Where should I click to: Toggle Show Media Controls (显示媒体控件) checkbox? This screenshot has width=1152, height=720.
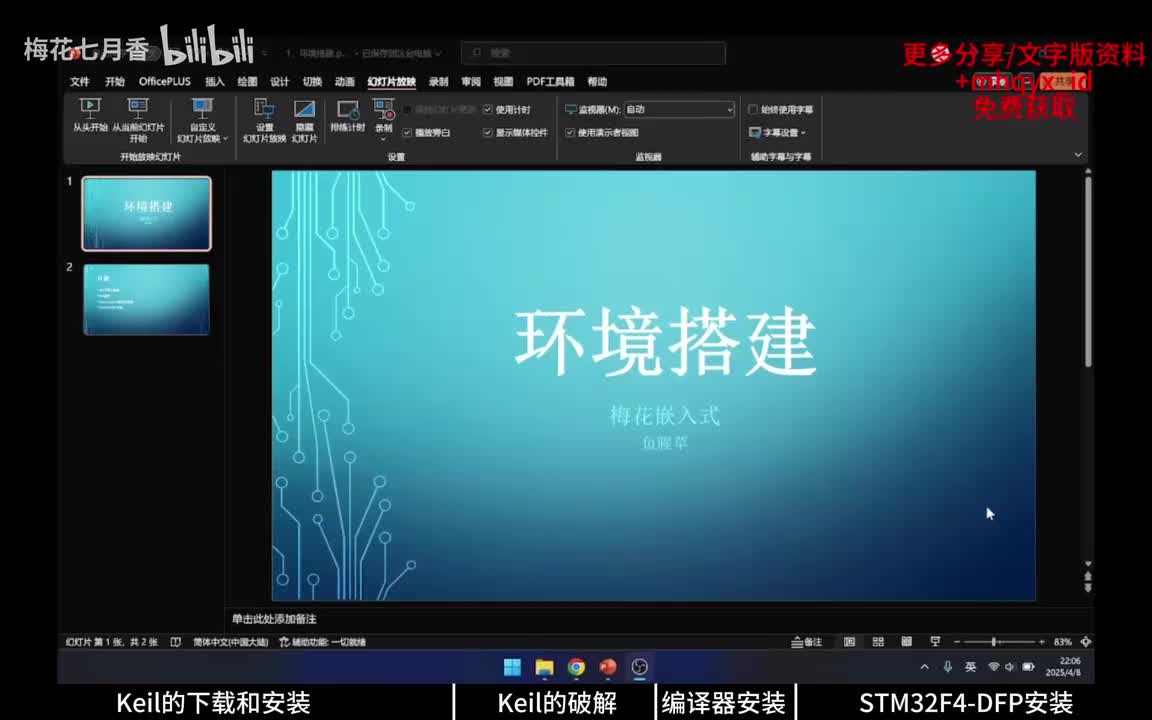click(488, 132)
